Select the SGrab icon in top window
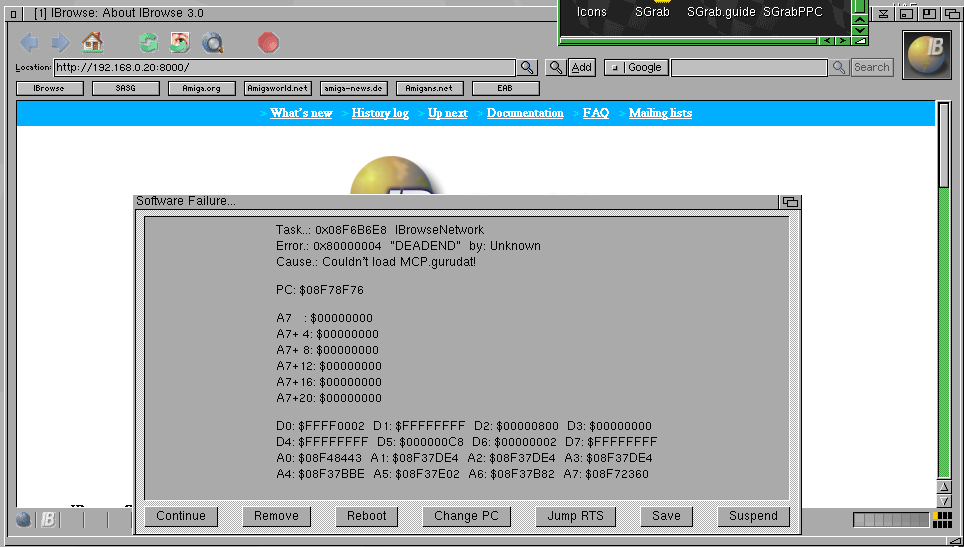Screen dimensions: 964x547 coord(652,12)
